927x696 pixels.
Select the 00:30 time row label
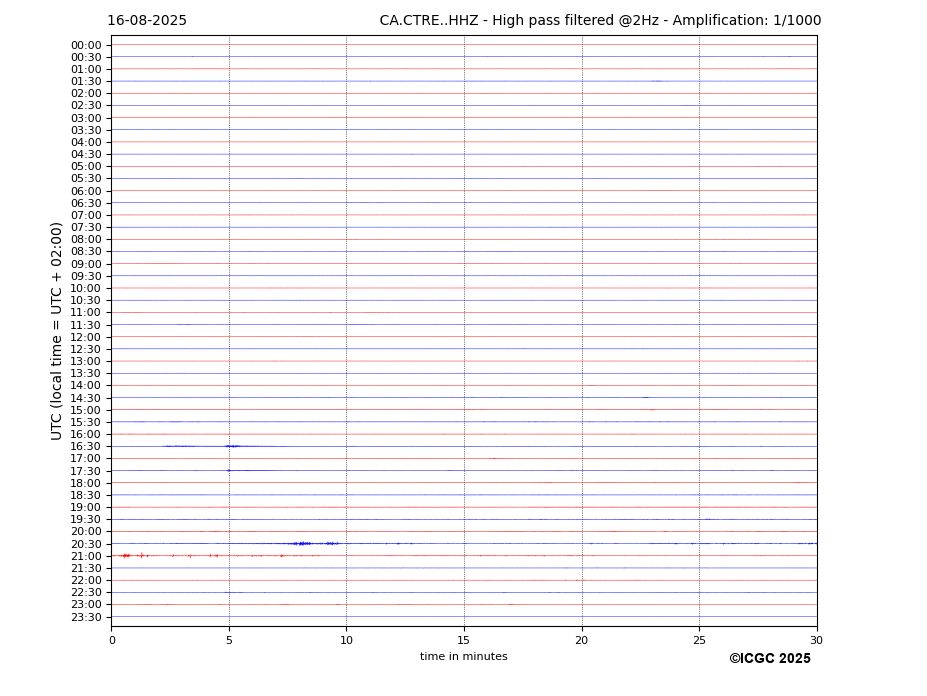pyautogui.click(x=86, y=57)
